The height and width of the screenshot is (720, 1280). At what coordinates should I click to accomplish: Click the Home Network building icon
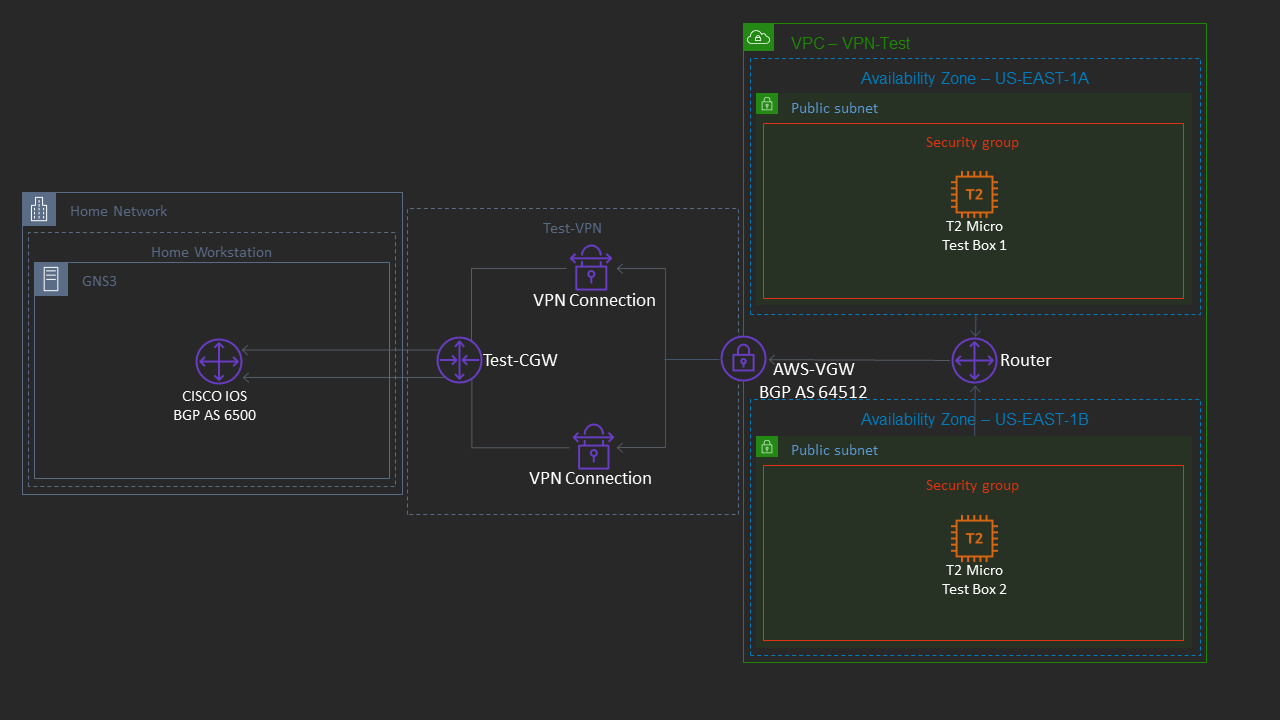38,208
